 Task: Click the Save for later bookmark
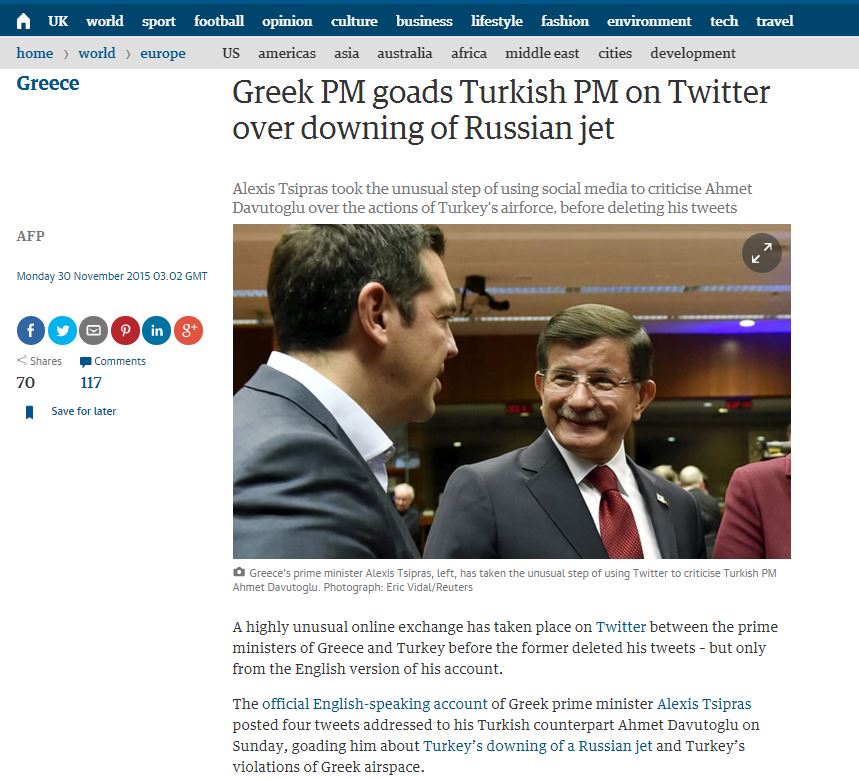pos(71,411)
